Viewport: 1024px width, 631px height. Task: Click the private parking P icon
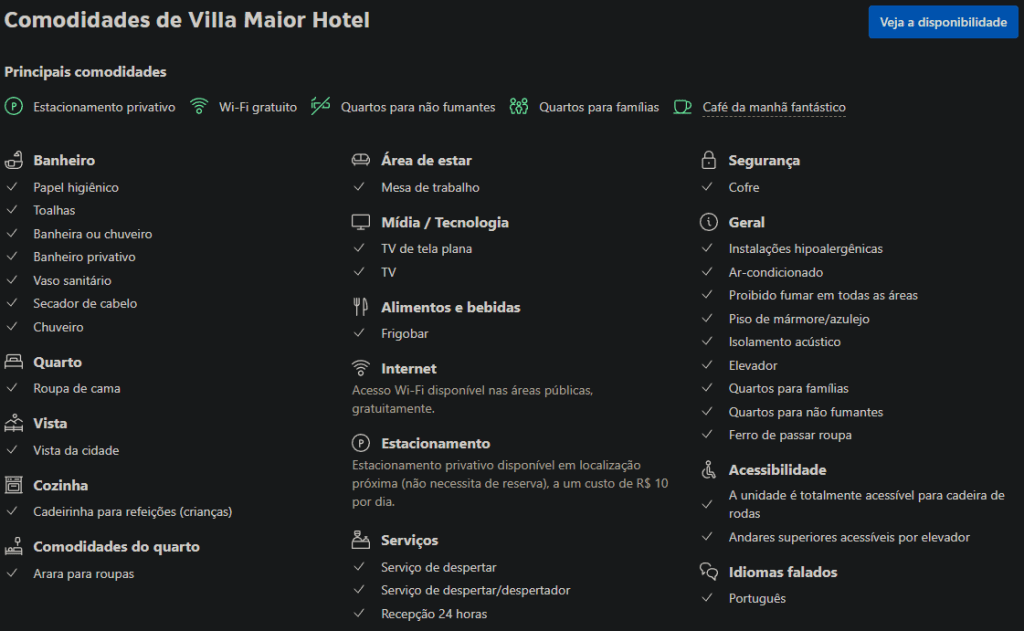(x=14, y=107)
